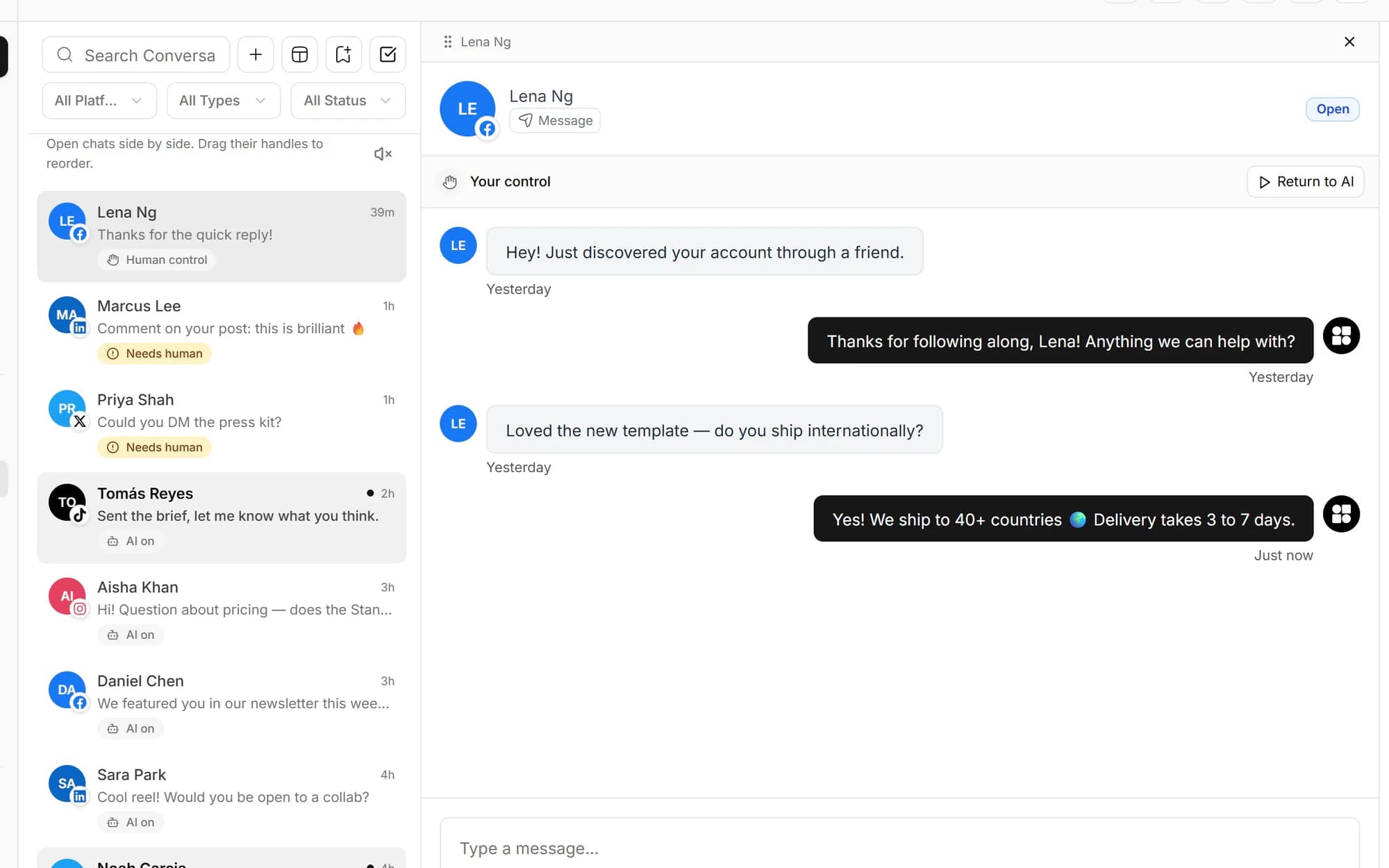Open All Platforms filter dropdown
1389x868 pixels.
tap(99, 101)
